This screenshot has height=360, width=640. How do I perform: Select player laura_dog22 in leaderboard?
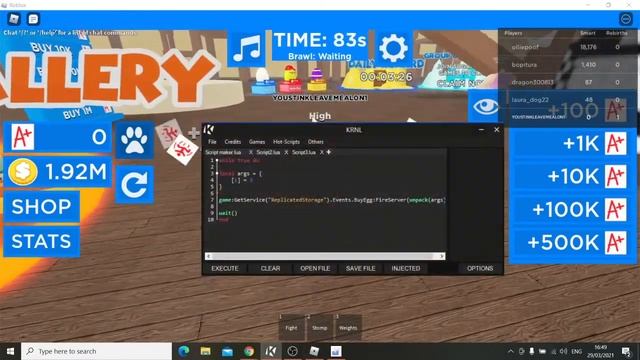[567, 100]
